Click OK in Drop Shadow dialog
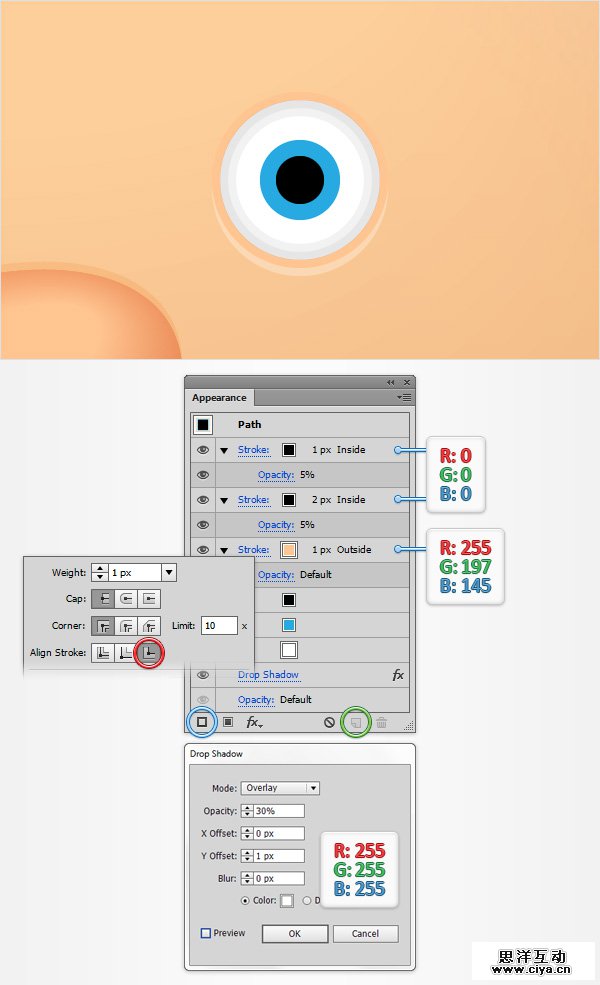The height and width of the screenshot is (985, 600). [x=295, y=933]
